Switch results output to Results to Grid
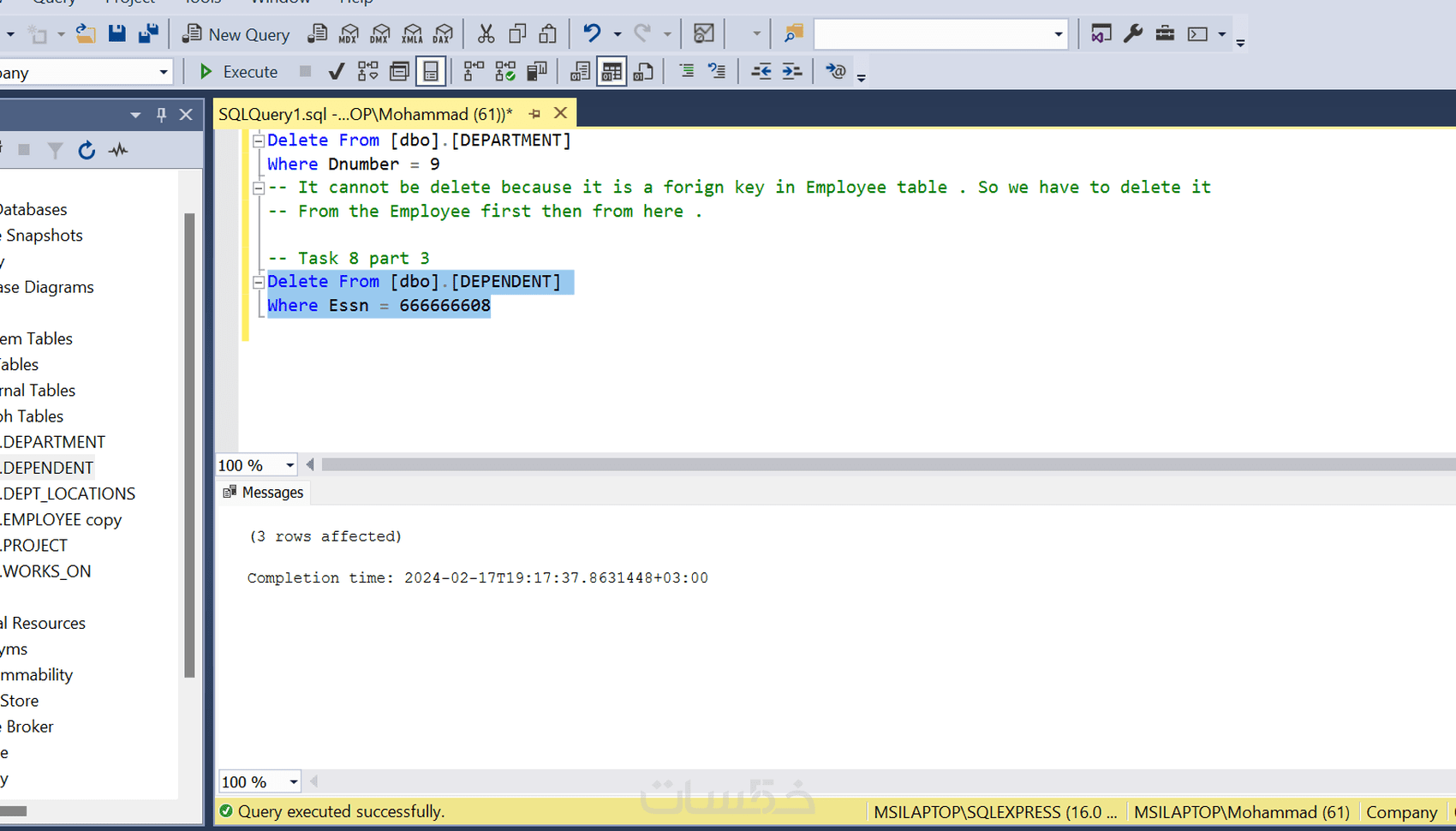1456x831 pixels. (x=612, y=71)
